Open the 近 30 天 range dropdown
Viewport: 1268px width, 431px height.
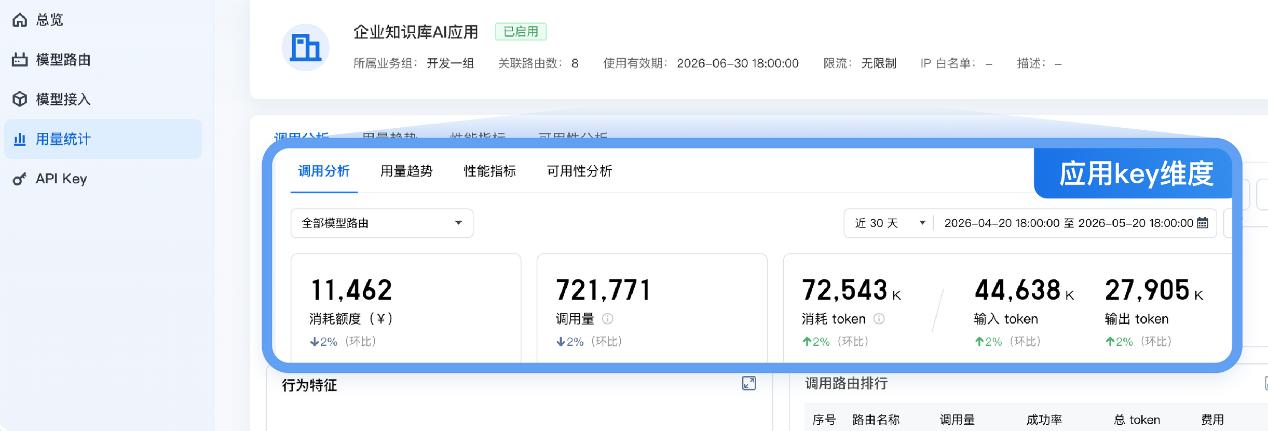pos(888,223)
